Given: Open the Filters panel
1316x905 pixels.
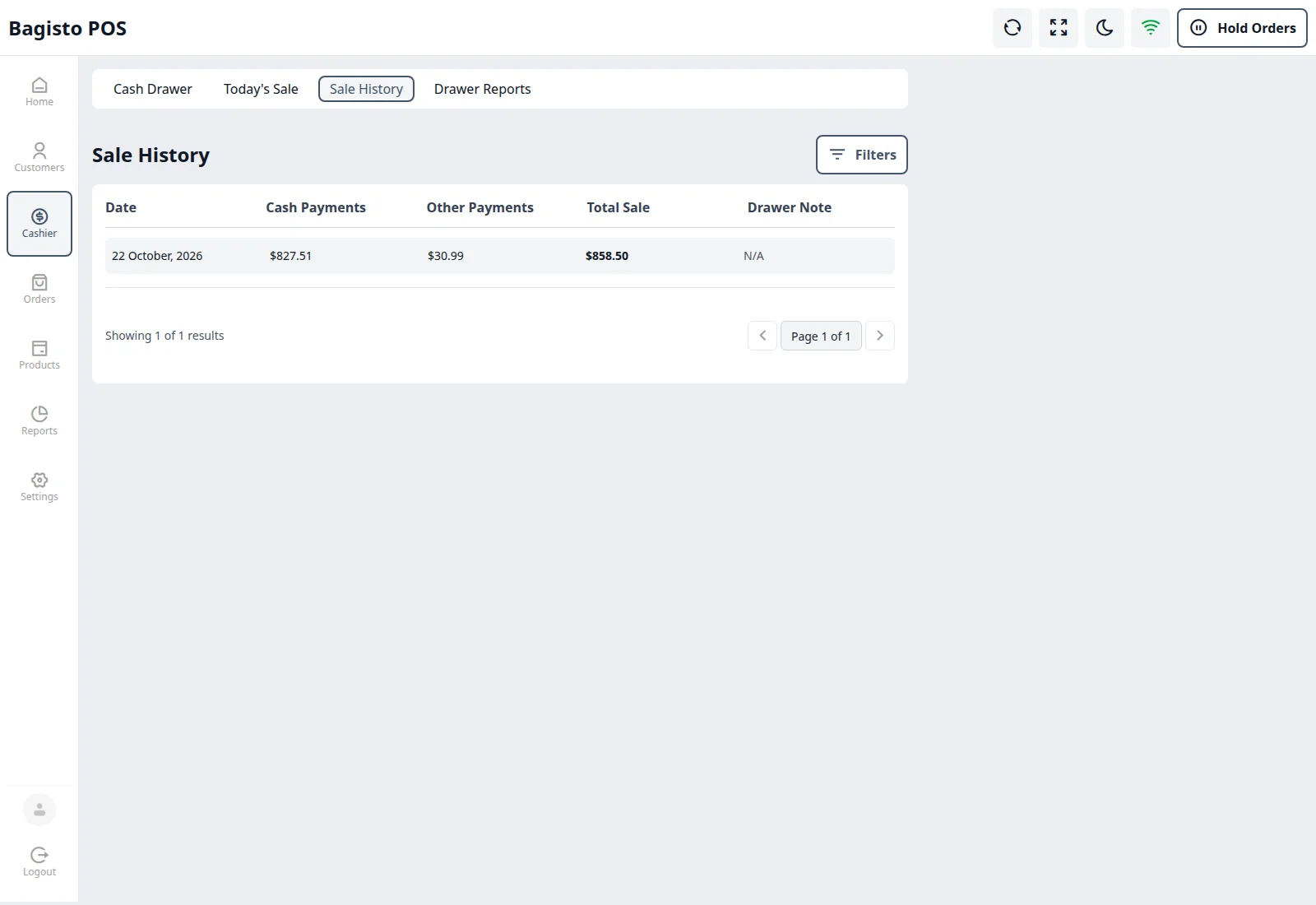Looking at the screenshot, I should (x=862, y=155).
